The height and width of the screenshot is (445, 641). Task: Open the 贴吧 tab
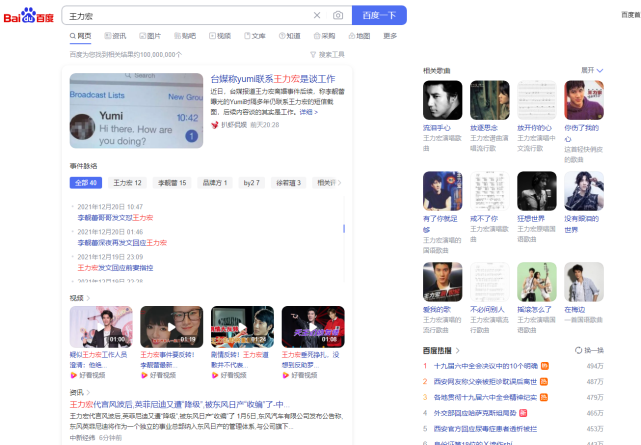point(185,36)
